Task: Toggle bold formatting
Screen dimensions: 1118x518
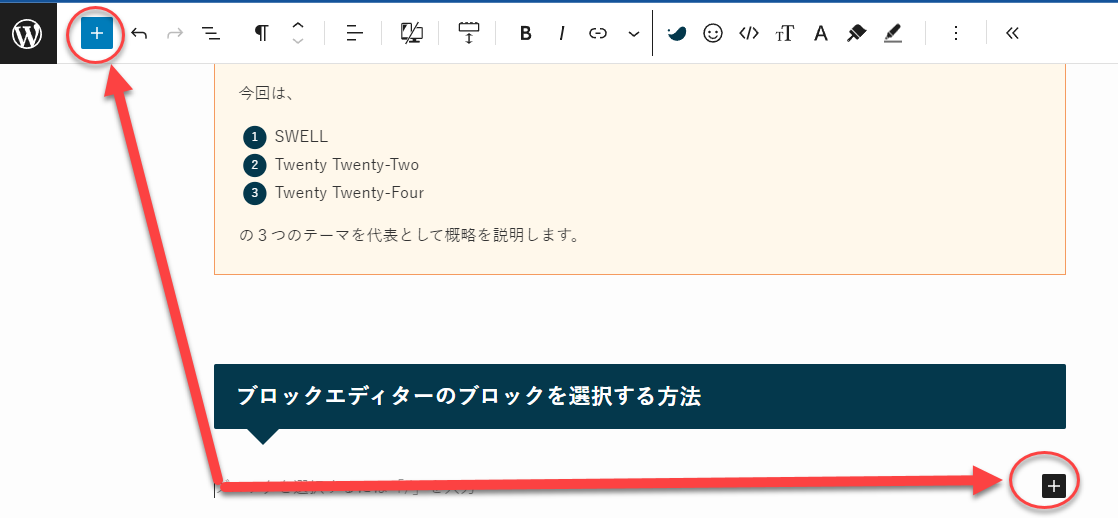Action: coord(525,34)
